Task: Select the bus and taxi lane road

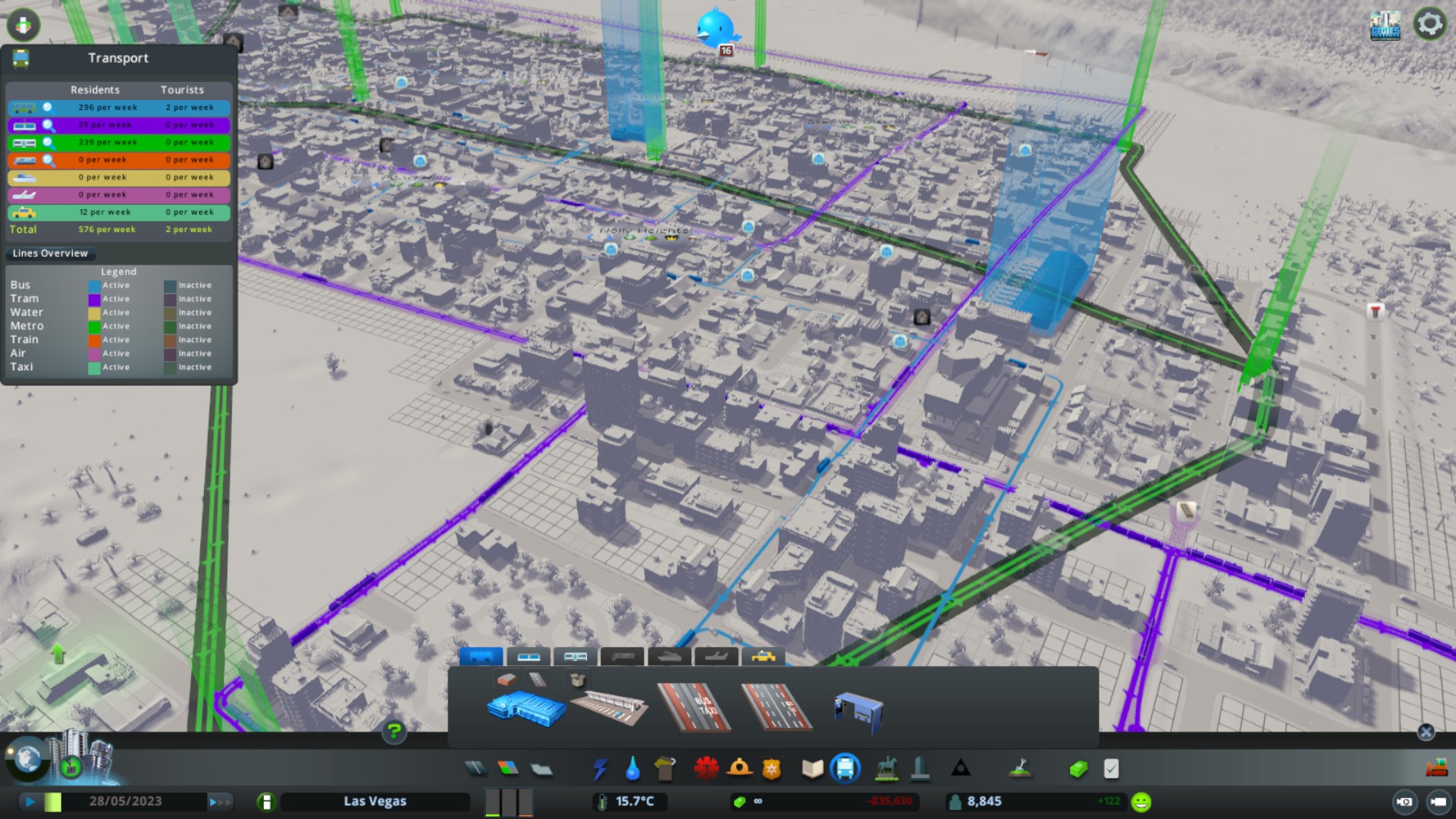Action: (693, 708)
